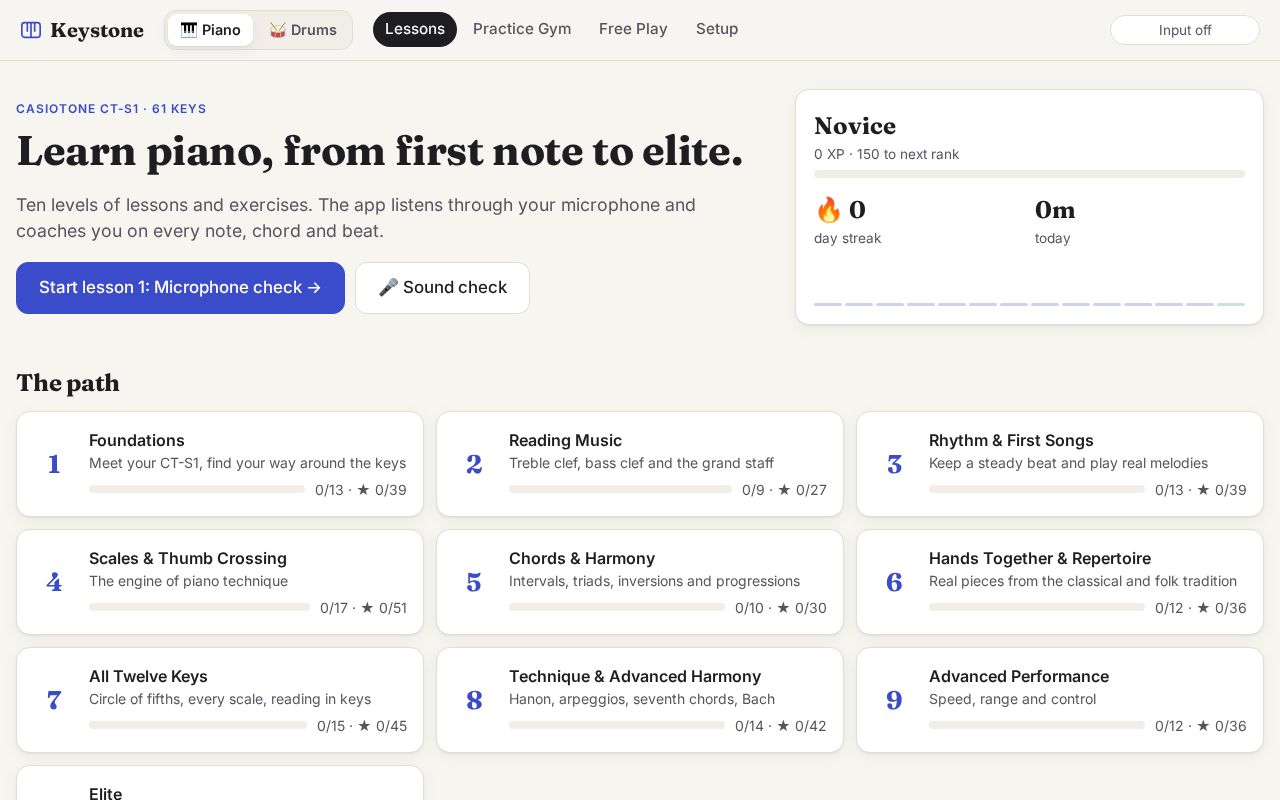This screenshot has height=800, width=1280.
Task: Start lesson 1: Microphone check
Action: click(x=180, y=288)
